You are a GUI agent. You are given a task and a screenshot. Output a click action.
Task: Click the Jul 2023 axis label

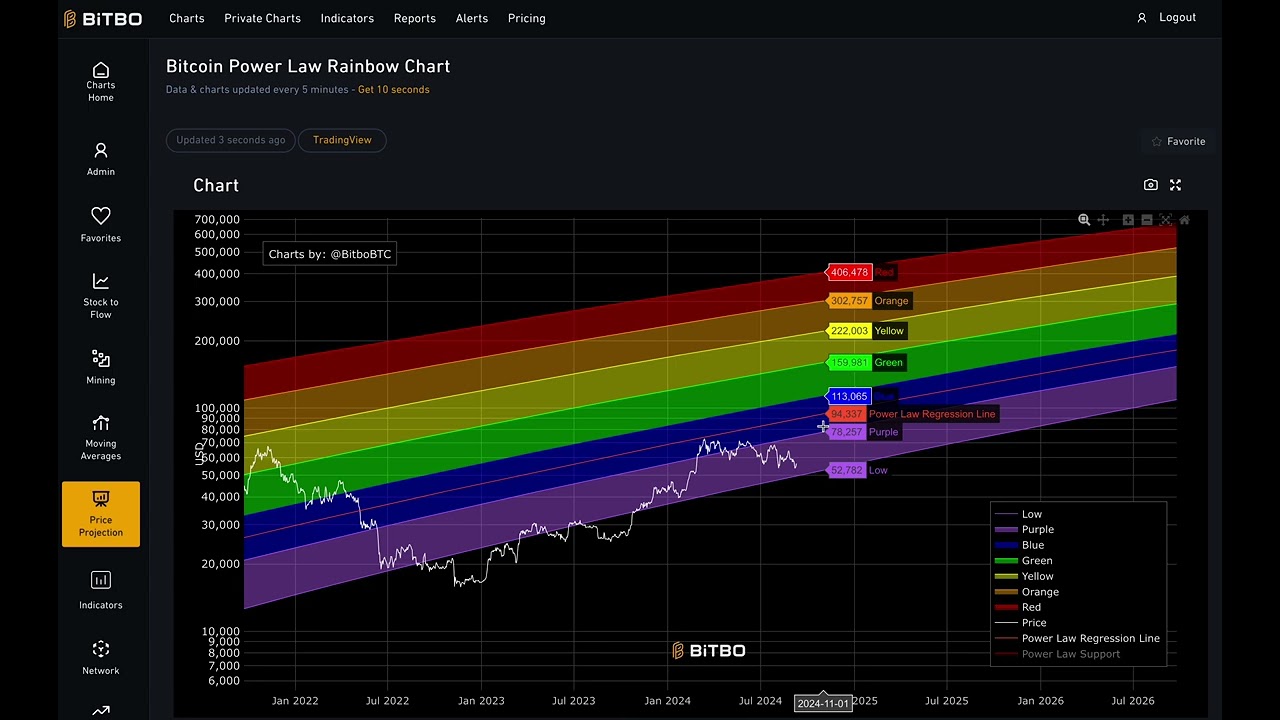[x=574, y=701]
